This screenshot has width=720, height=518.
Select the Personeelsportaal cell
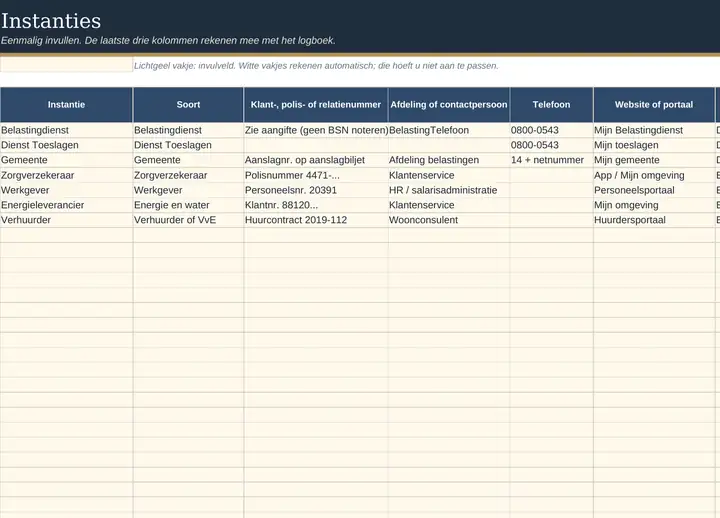pos(654,190)
